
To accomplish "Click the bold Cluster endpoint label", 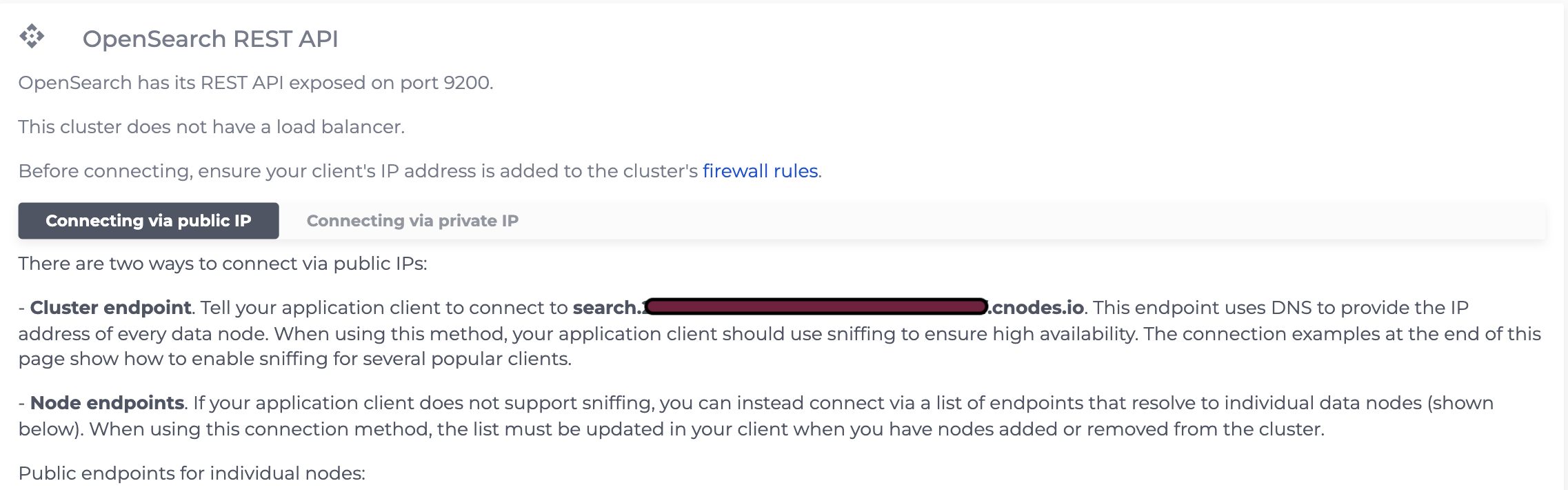I will [x=110, y=308].
